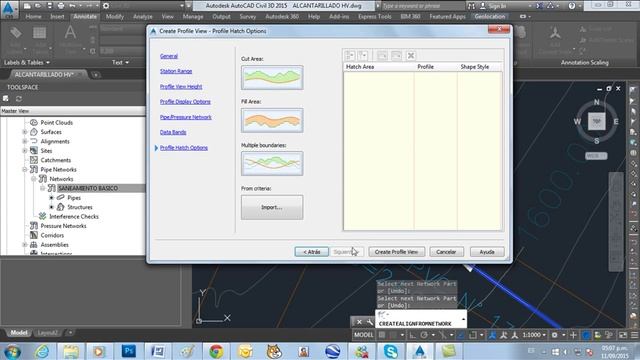This screenshot has width=640, height=360.
Task: Click Create Profile View button
Action: coord(396,252)
